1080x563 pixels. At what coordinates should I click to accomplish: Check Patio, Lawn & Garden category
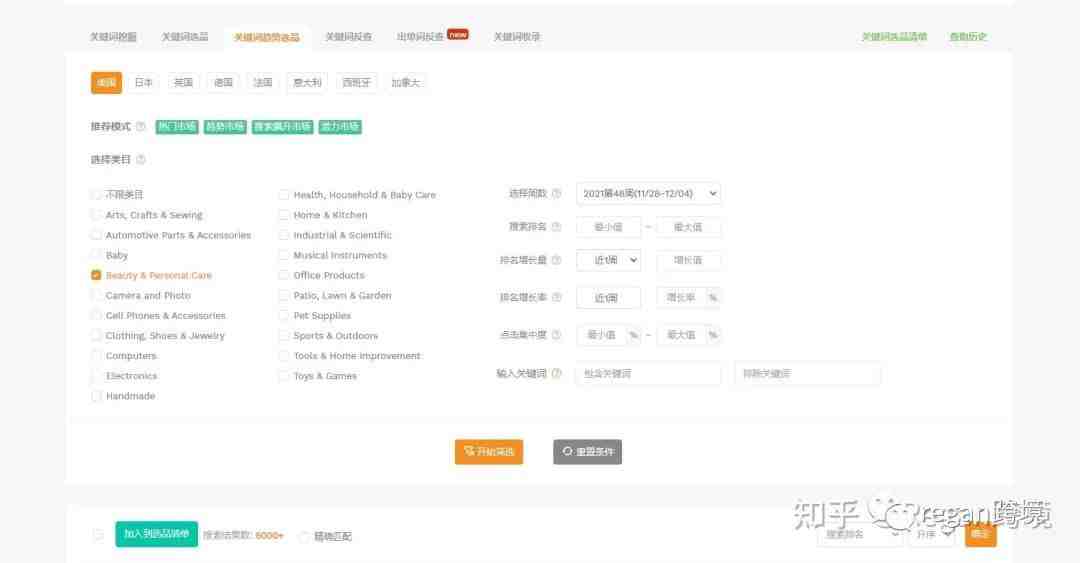point(284,295)
